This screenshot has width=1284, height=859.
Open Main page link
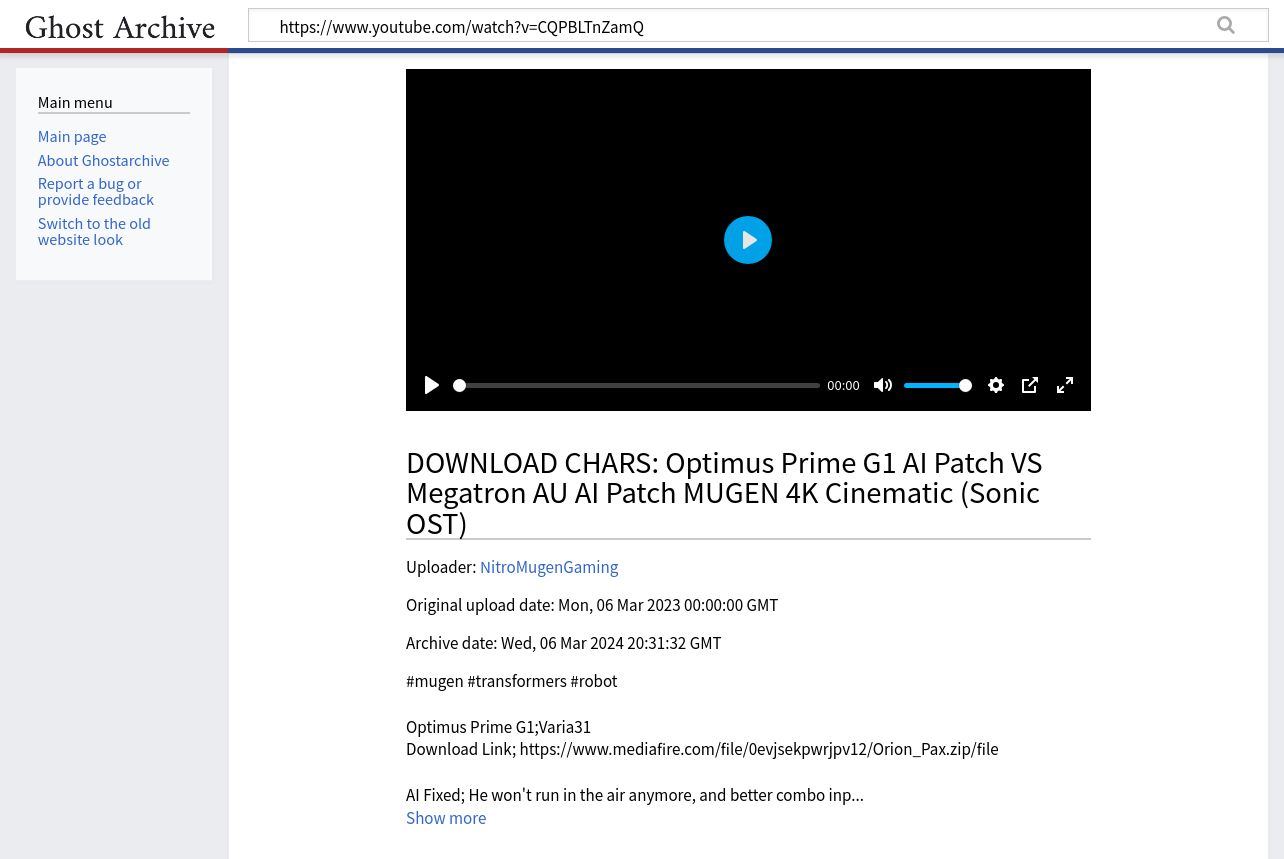tap(72, 136)
